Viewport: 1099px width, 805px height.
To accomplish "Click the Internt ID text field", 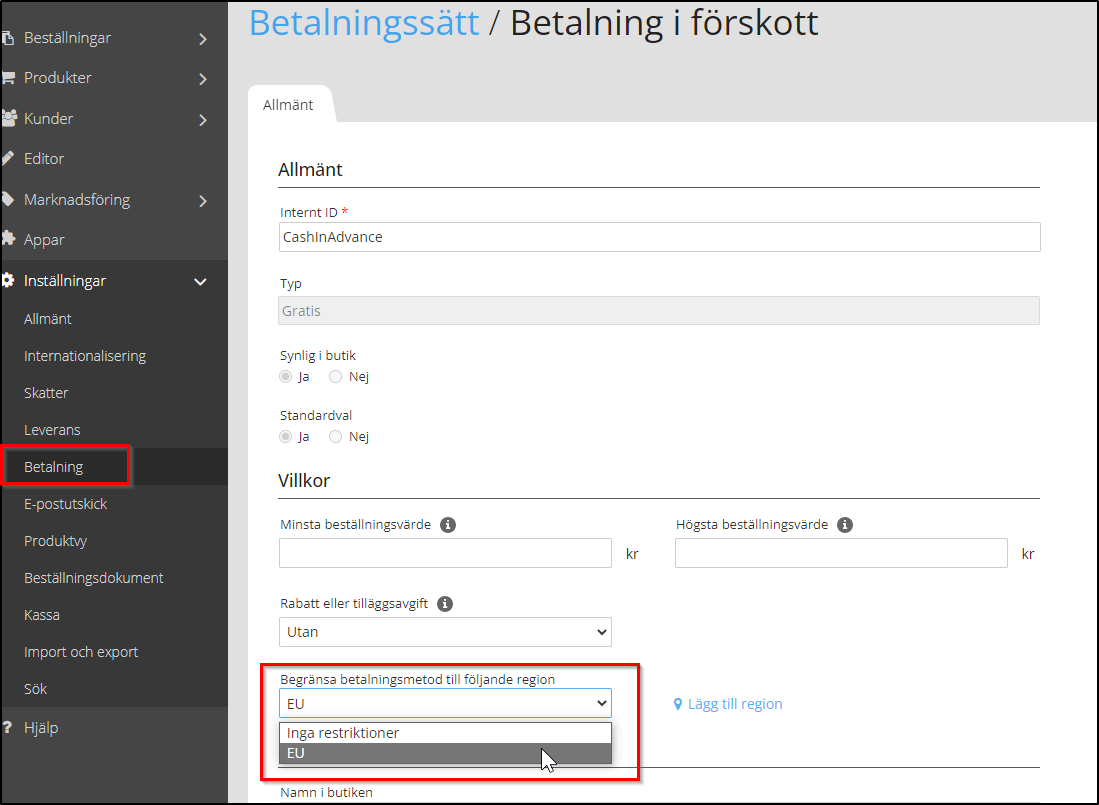I will (x=659, y=237).
